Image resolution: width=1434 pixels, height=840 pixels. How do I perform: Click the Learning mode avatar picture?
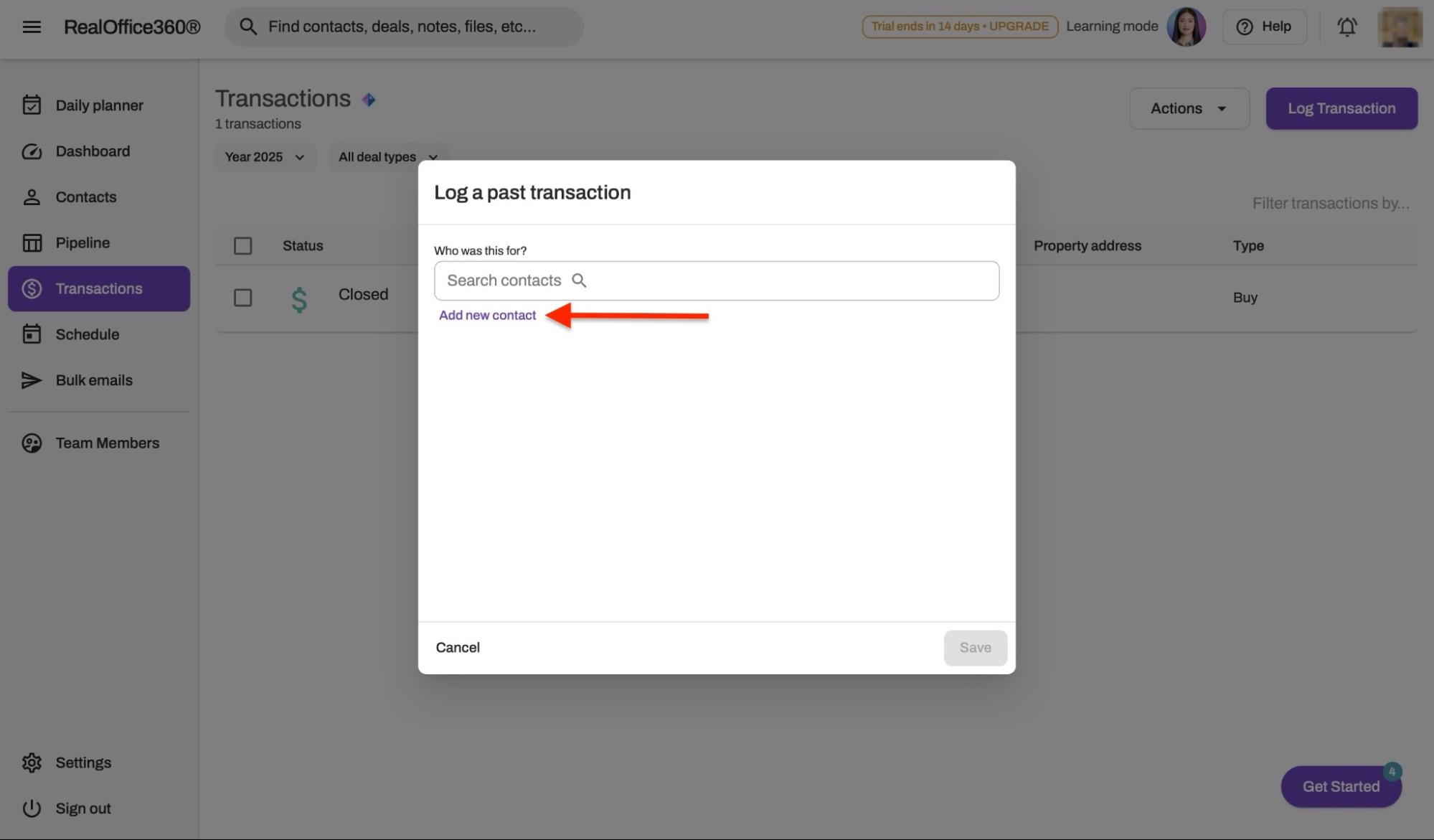coord(1186,27)
